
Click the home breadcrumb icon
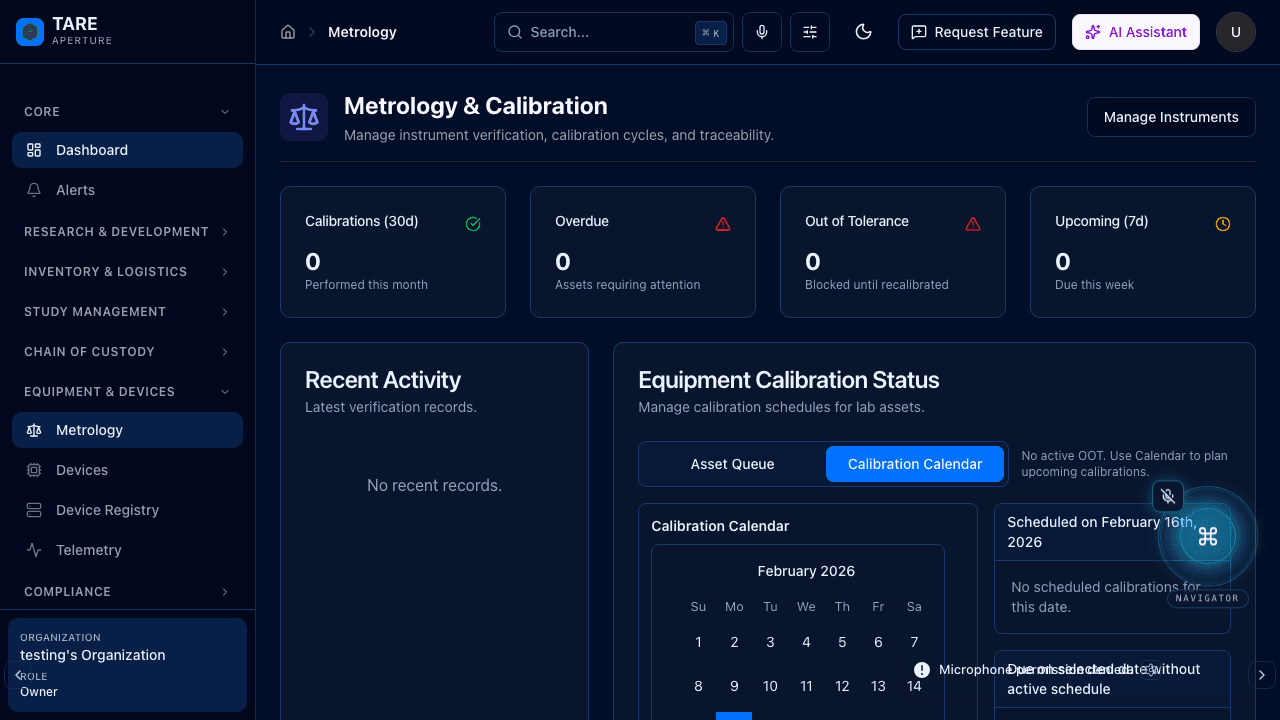288,31
